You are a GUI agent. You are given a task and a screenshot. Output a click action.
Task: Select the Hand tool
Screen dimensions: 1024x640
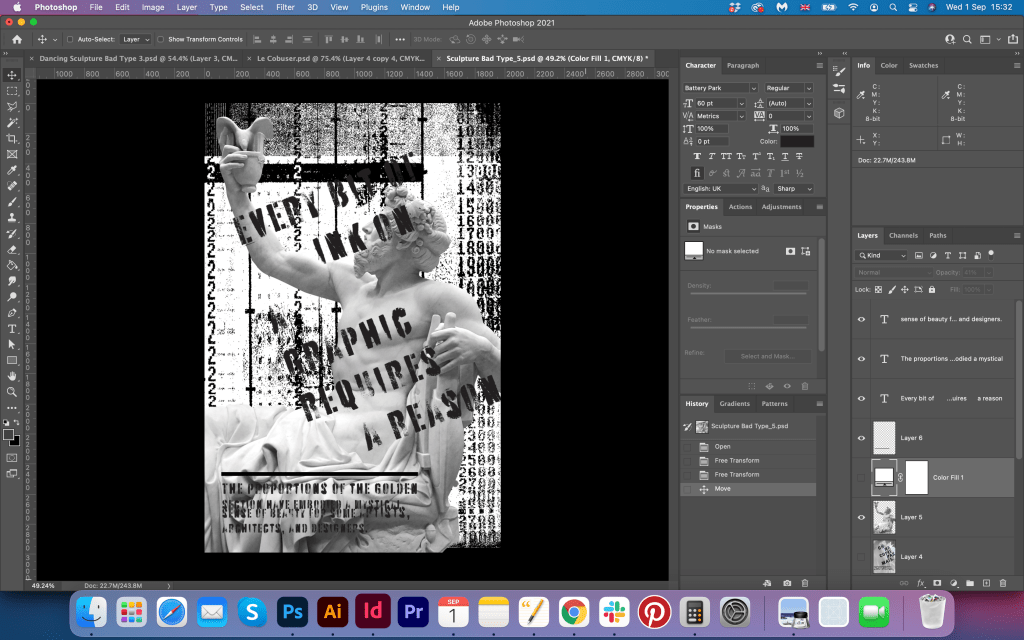tap(12, 376)
